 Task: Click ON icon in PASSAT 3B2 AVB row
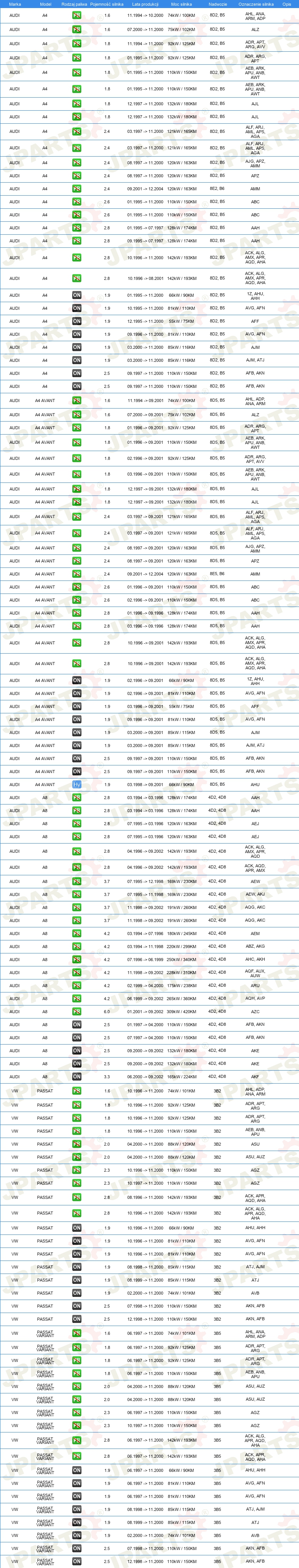click(76, 1293)
